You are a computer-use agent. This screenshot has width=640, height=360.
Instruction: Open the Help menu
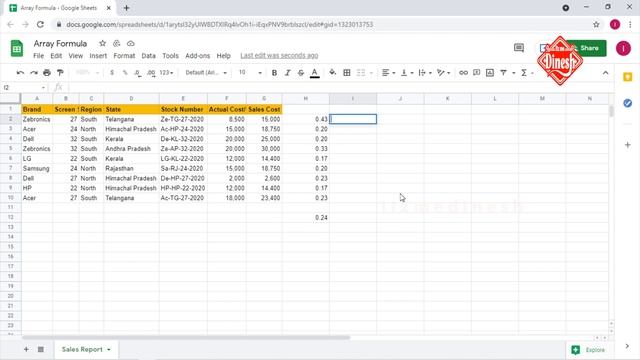coord(223,56)
